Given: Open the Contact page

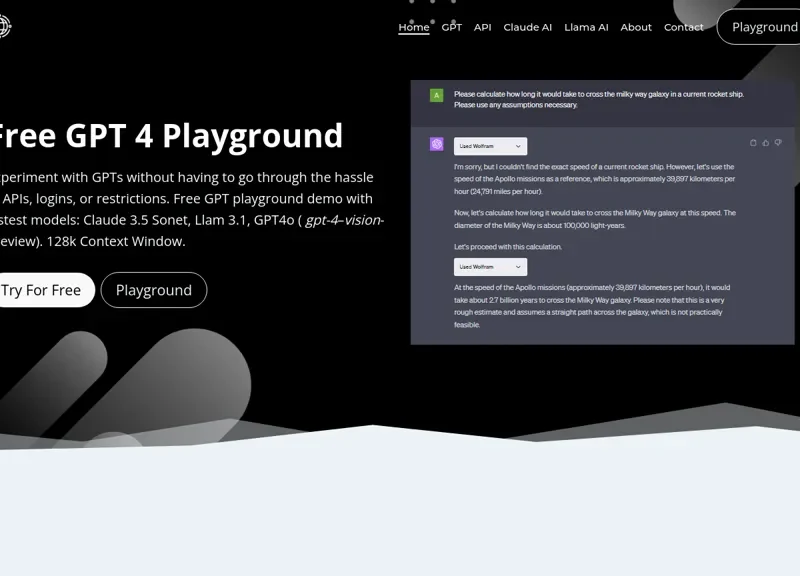Looking at the screenshot, I should coord(684,28).
